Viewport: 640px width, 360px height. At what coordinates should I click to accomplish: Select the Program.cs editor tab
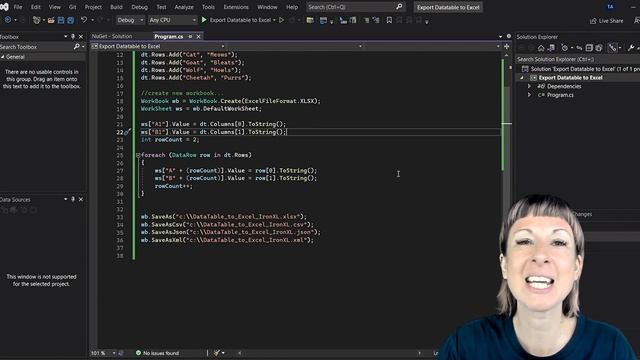[169, 37]
